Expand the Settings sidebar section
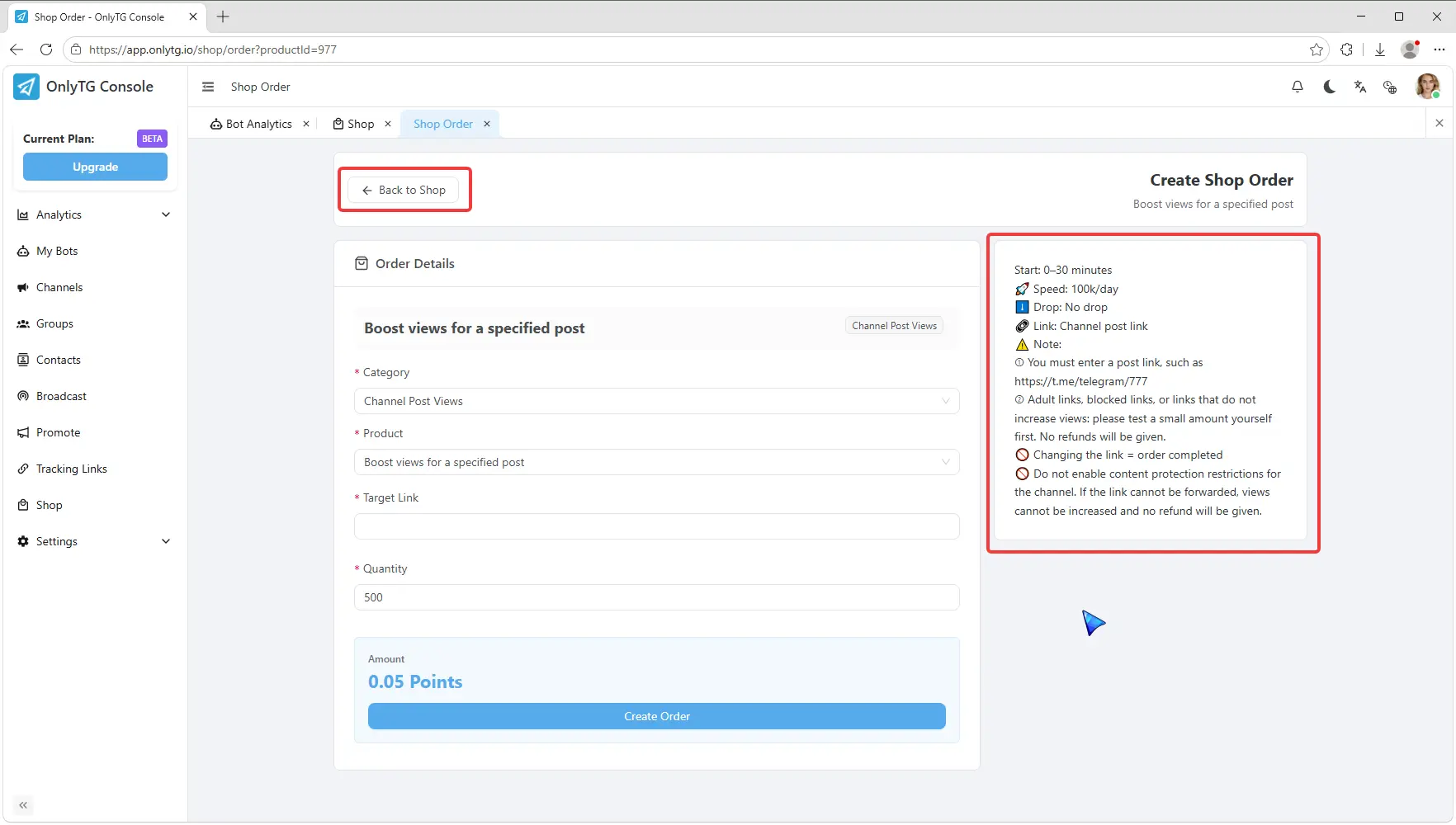Screen dimensions: 1456x825 95,541
